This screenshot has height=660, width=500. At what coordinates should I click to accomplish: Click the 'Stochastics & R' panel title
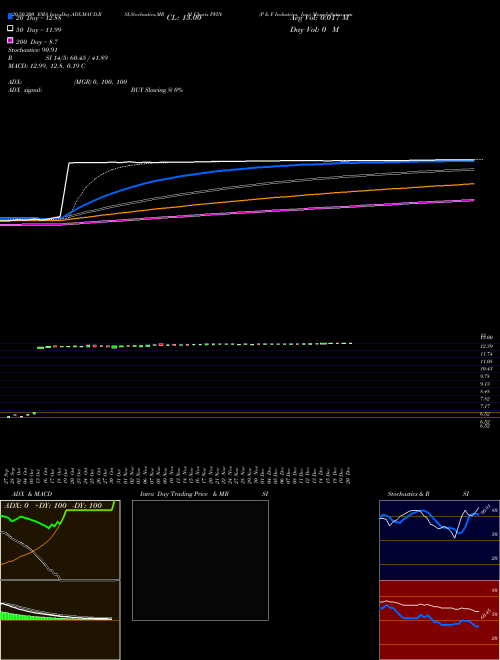(x=408, y=494)
